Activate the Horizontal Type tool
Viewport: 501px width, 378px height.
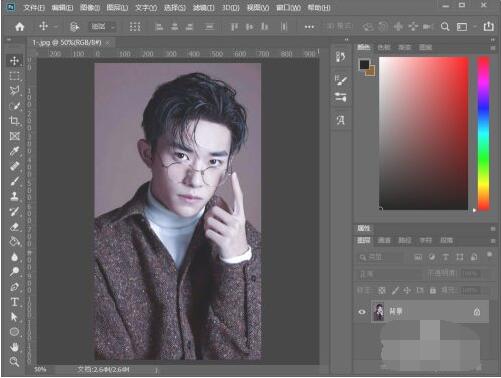point(14,302)
